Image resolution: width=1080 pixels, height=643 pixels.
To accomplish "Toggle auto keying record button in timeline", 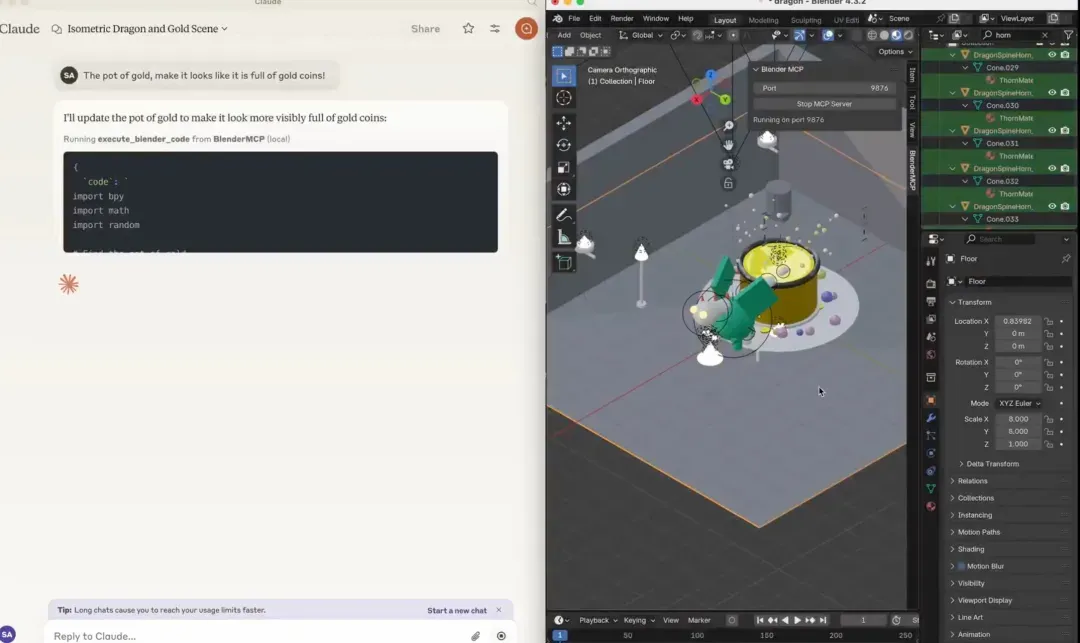I will click(731, 620).
